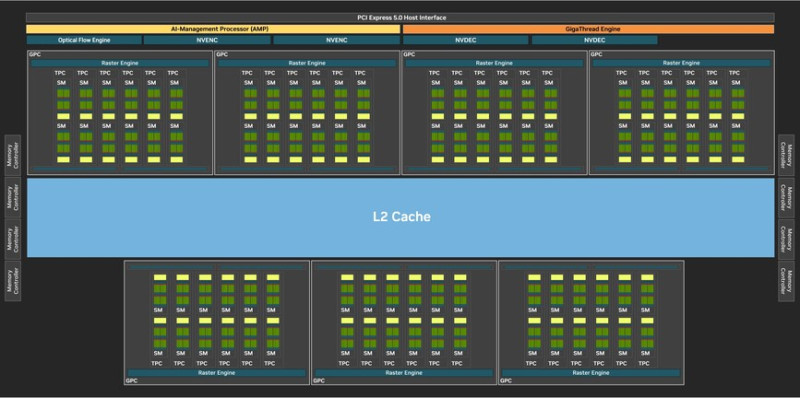Viewport: 800px width, 398px height.
Task: Select the bottommost Memory Controller on left edge
Action: 13,281
